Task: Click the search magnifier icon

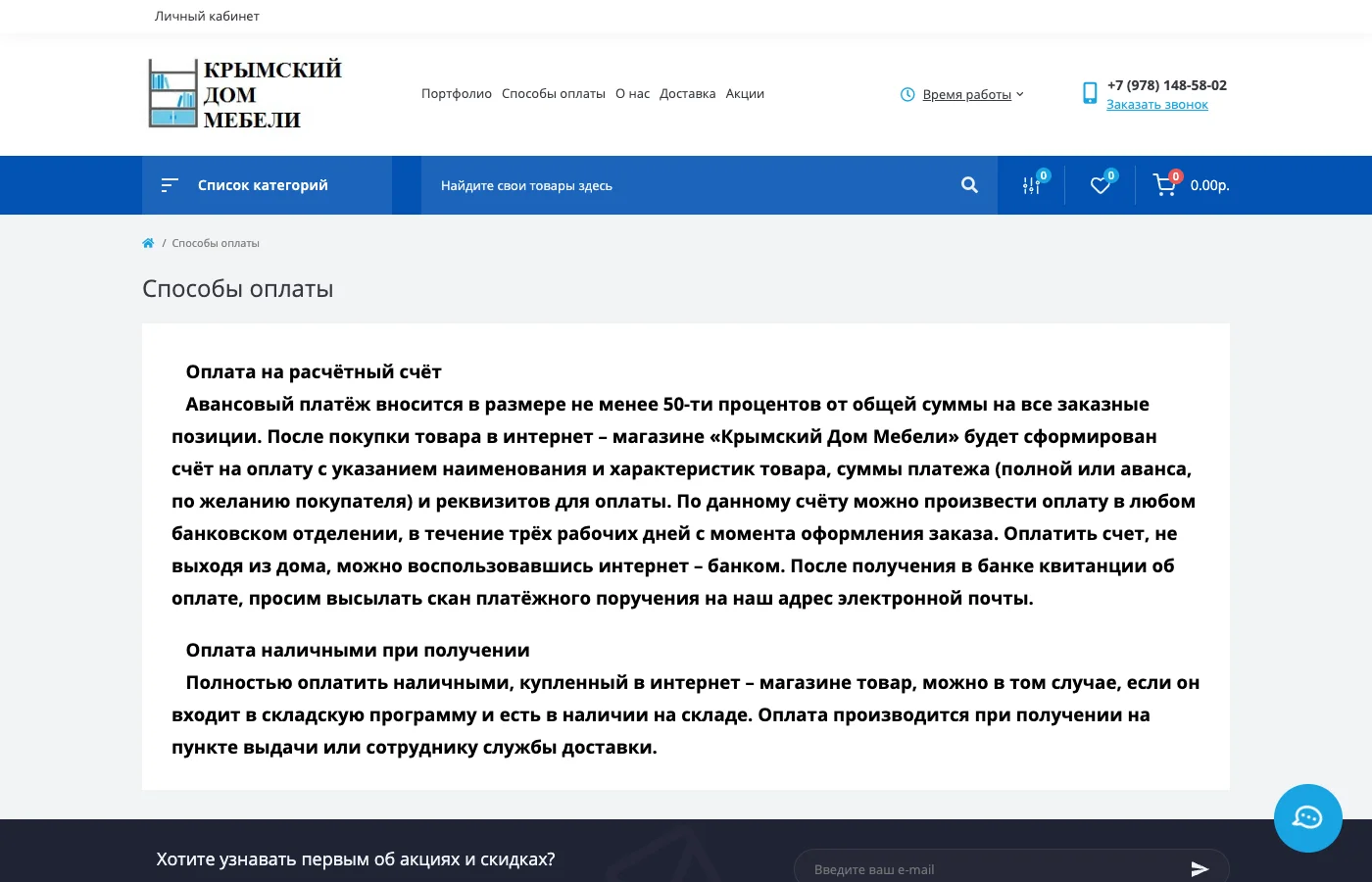Action: [969, 185]
